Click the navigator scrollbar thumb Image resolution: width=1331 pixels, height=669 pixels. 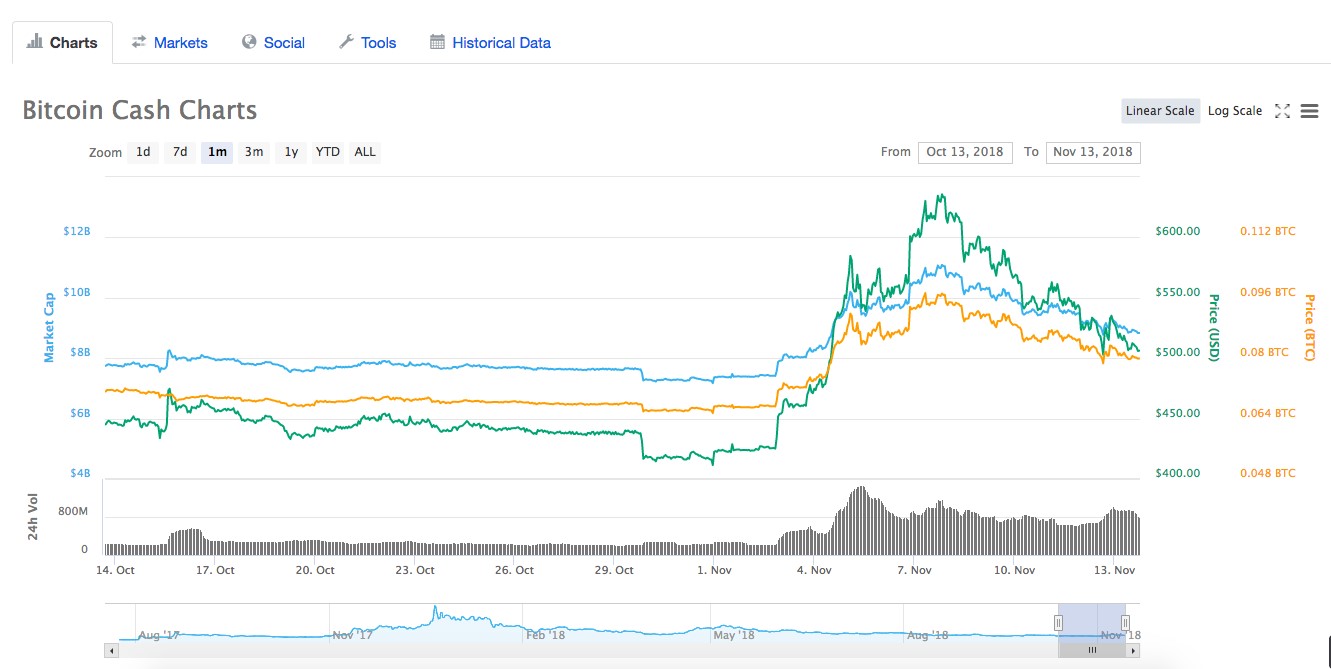[x=1092, y=650]
